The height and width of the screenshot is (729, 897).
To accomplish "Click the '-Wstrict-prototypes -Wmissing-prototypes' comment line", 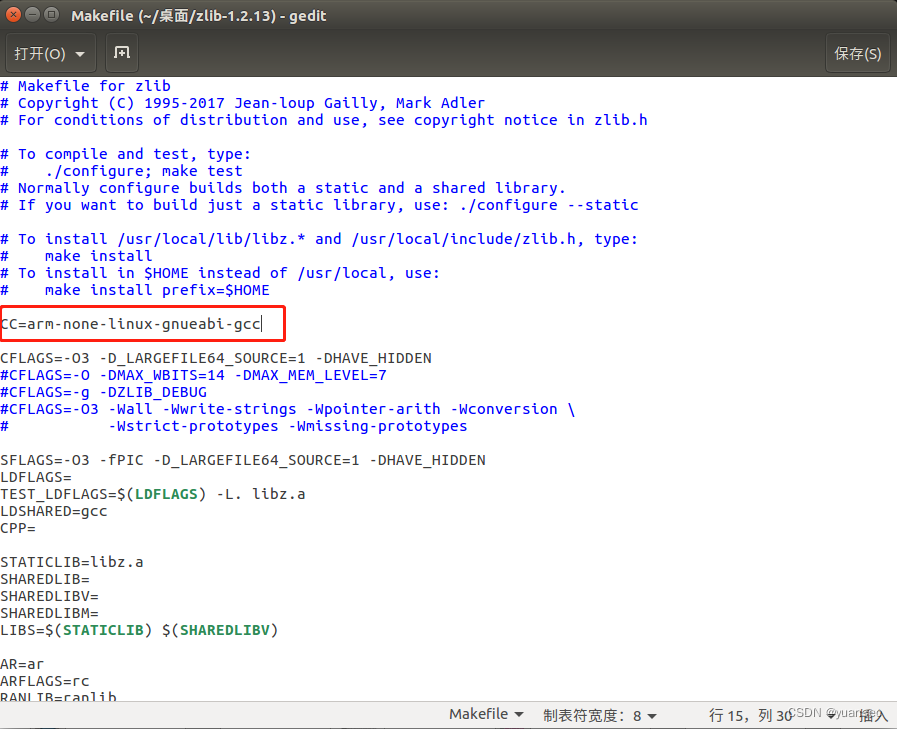I will [x=234, y=426].
